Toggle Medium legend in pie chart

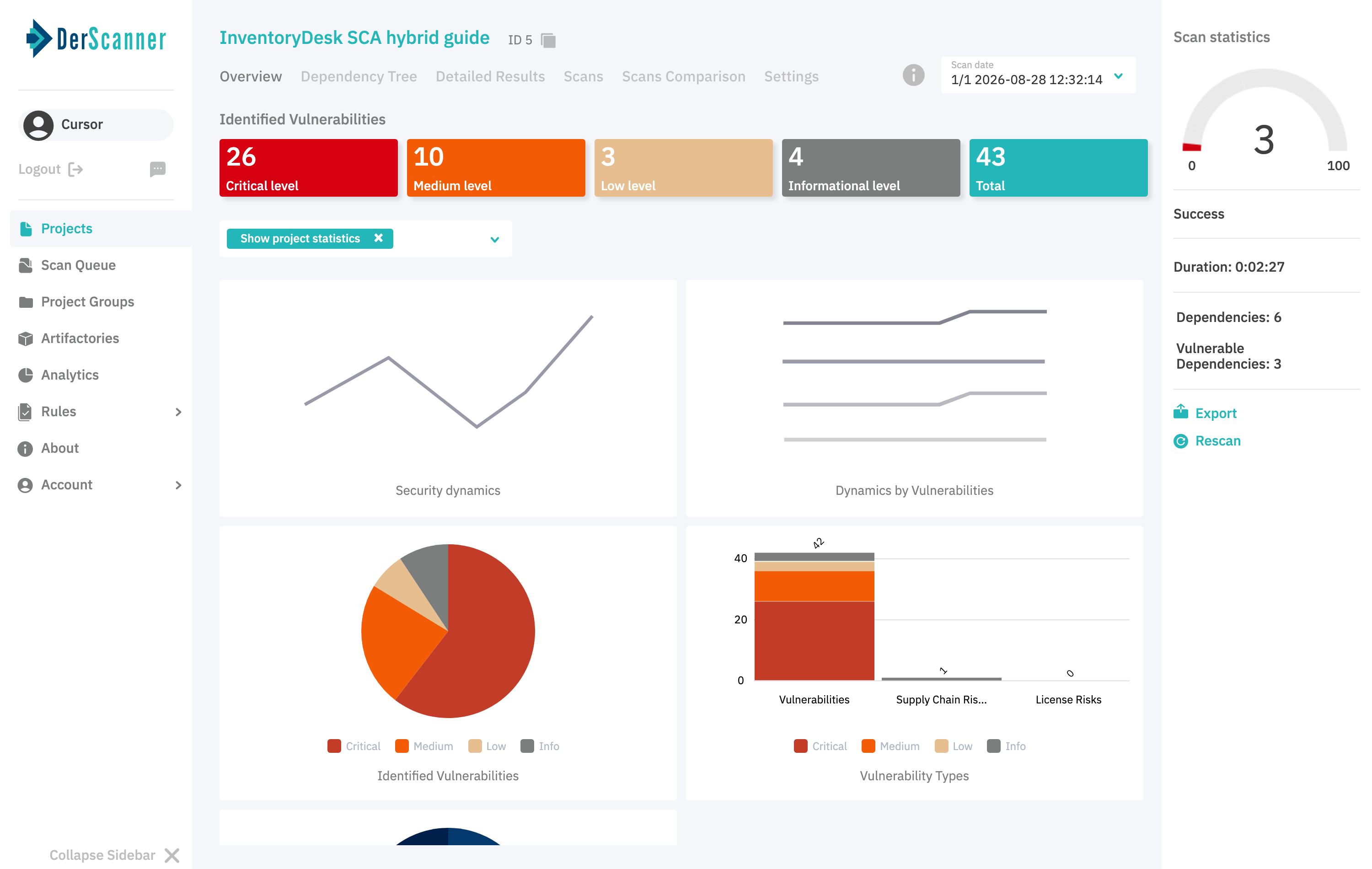424,746
